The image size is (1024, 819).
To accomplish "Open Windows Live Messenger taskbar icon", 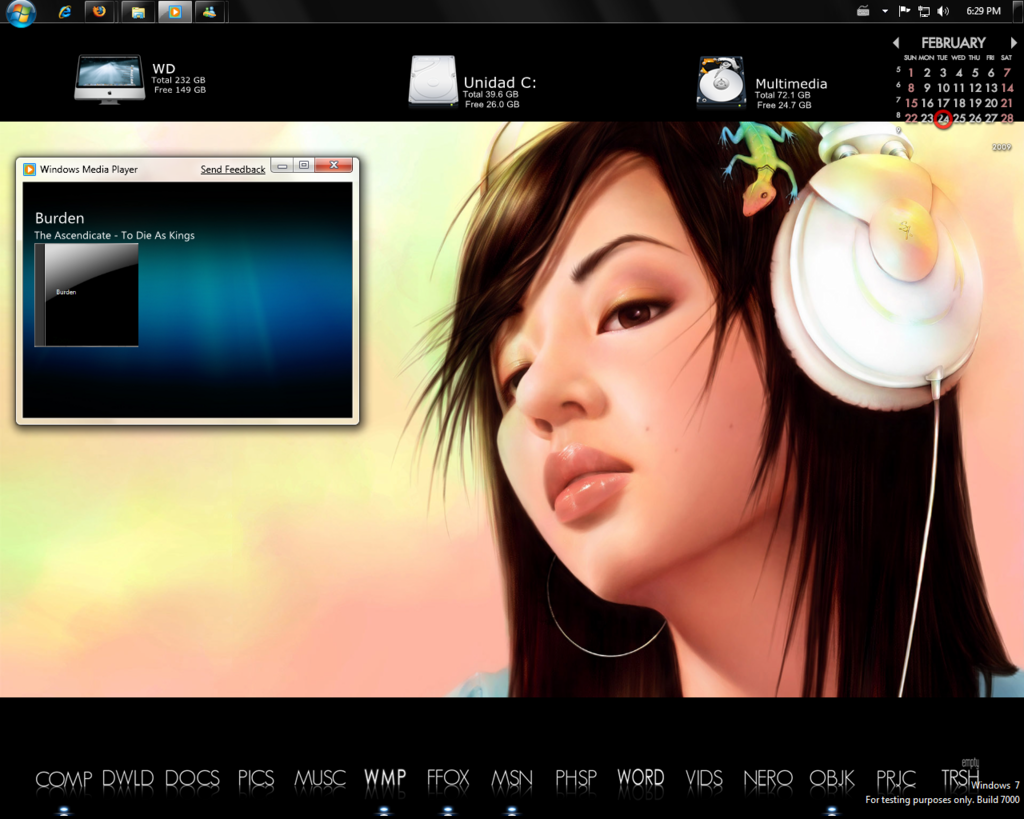I will pos(210,11).
